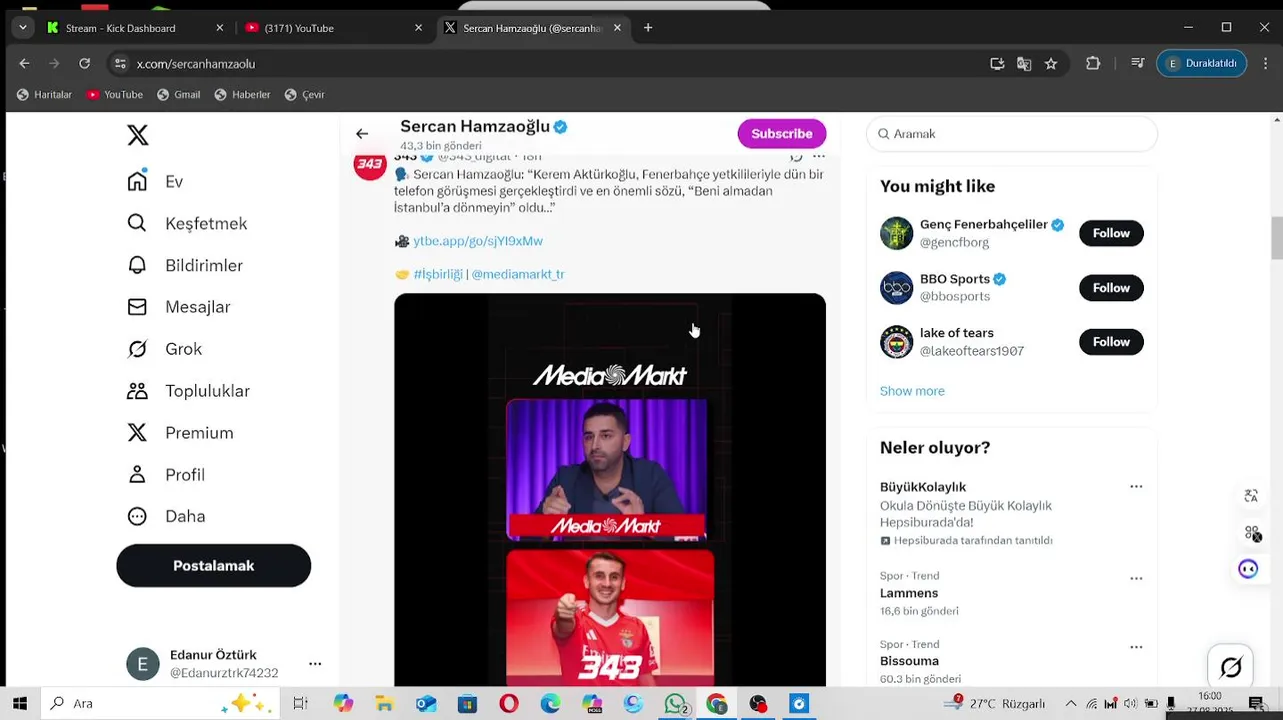
Task: Open the Duraklatıldı profile button
Action: click(1202, 63)
